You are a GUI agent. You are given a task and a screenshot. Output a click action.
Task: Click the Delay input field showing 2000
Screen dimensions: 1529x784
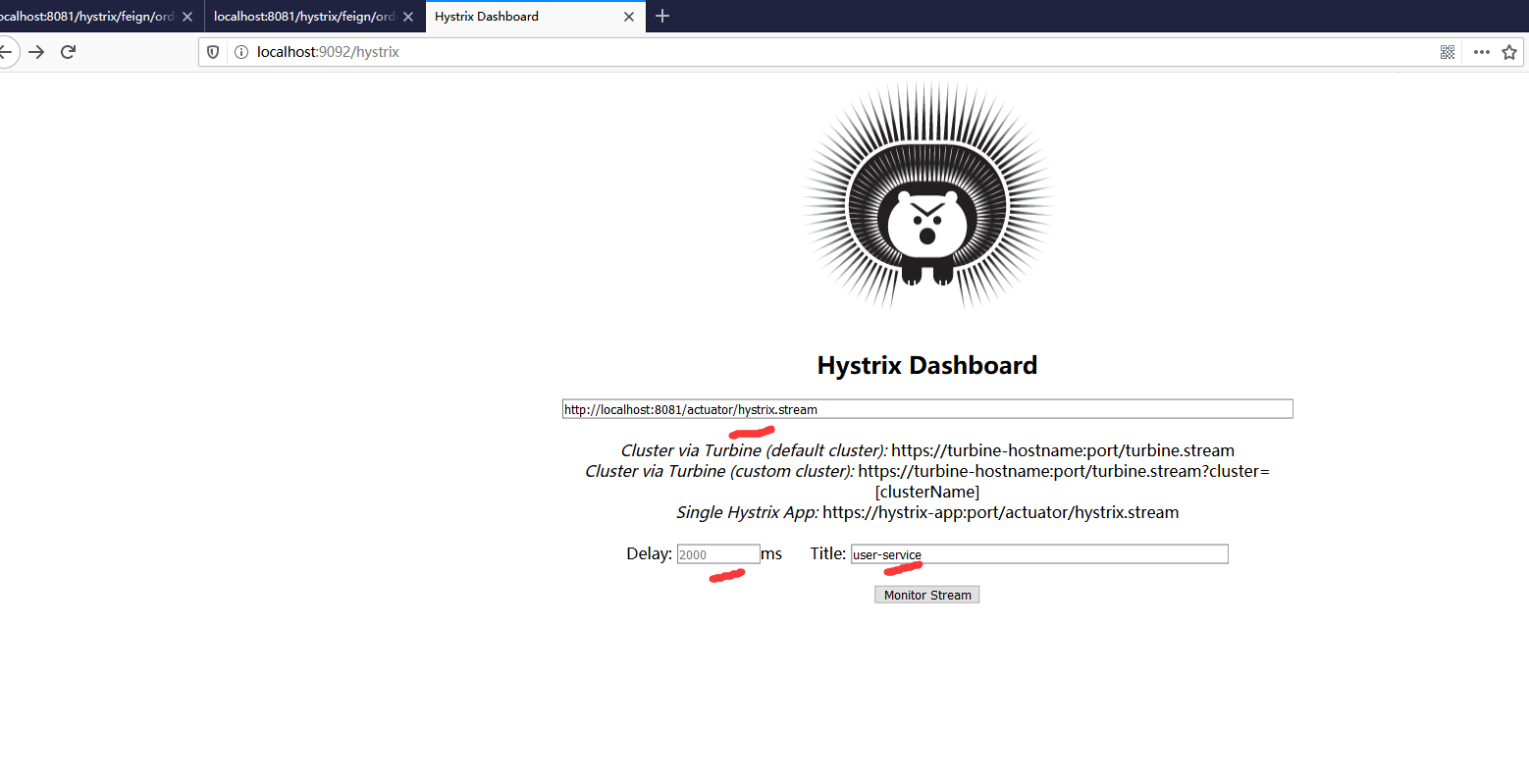point(718,554)
